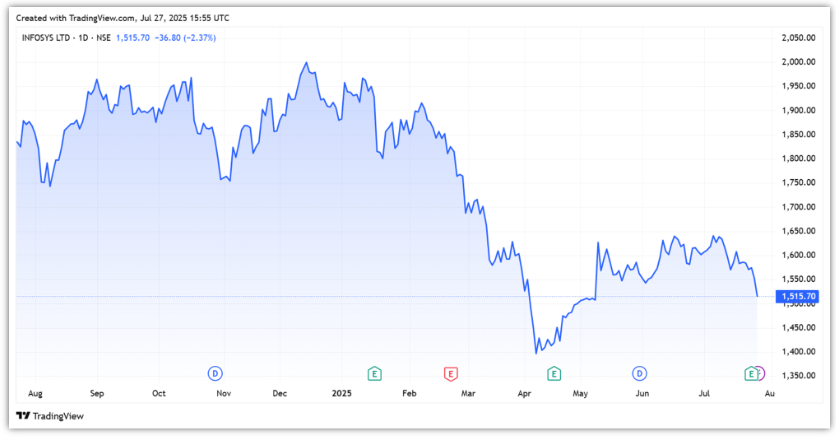This screenshot has width=836, height=437.
Task: Click the blue 1,515.70 current price tag
Action: 798,297
